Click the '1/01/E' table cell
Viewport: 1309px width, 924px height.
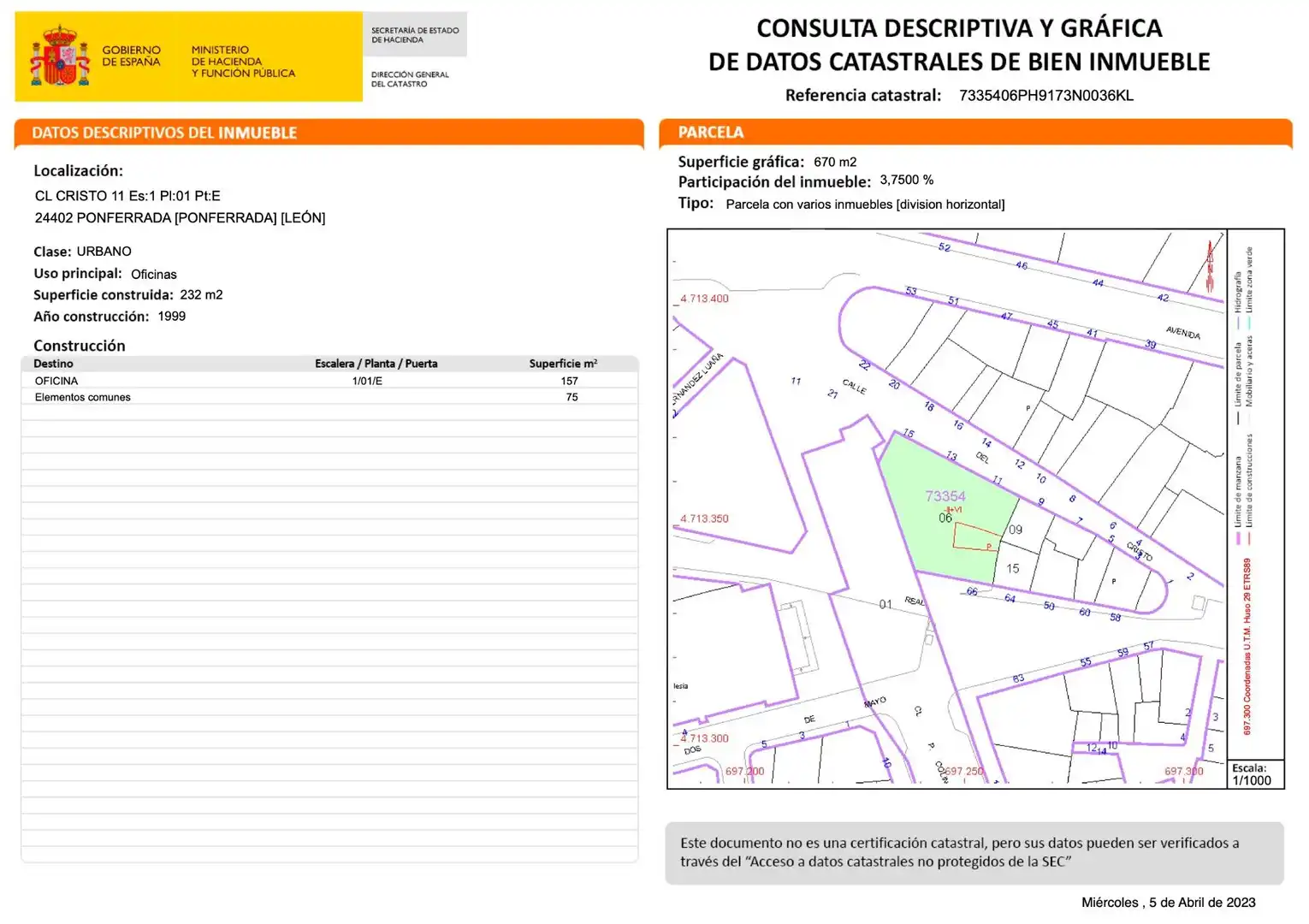[x=367, y=381]
